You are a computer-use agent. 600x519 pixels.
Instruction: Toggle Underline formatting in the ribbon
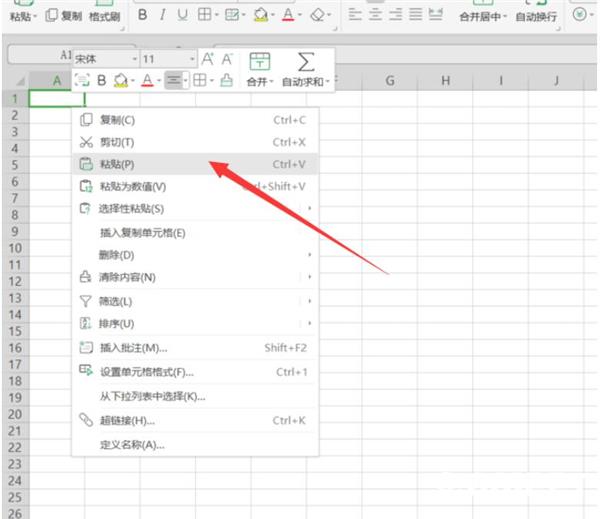(x=183, y=15)
